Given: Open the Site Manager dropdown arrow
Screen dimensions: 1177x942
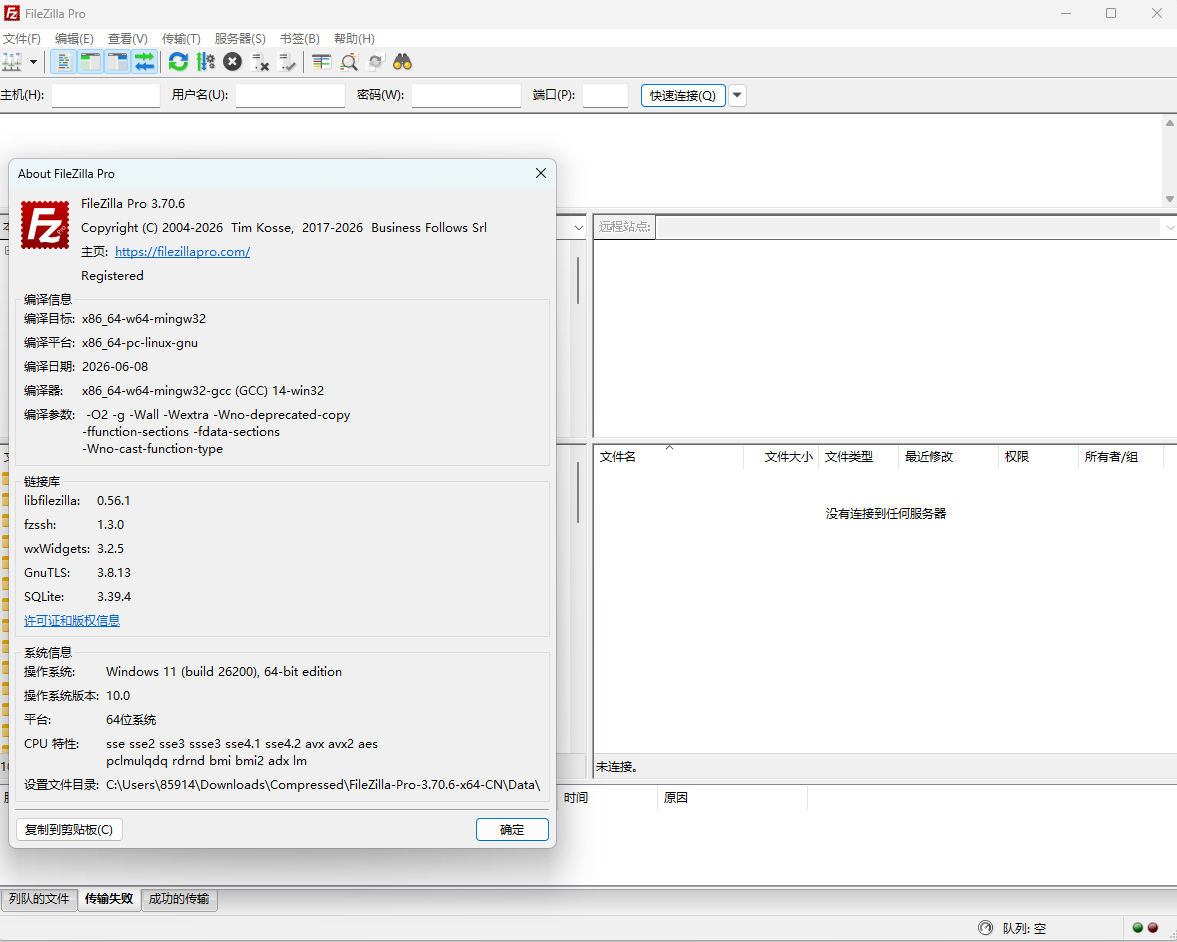Looking at the screenshot, I should coord(33,62).
